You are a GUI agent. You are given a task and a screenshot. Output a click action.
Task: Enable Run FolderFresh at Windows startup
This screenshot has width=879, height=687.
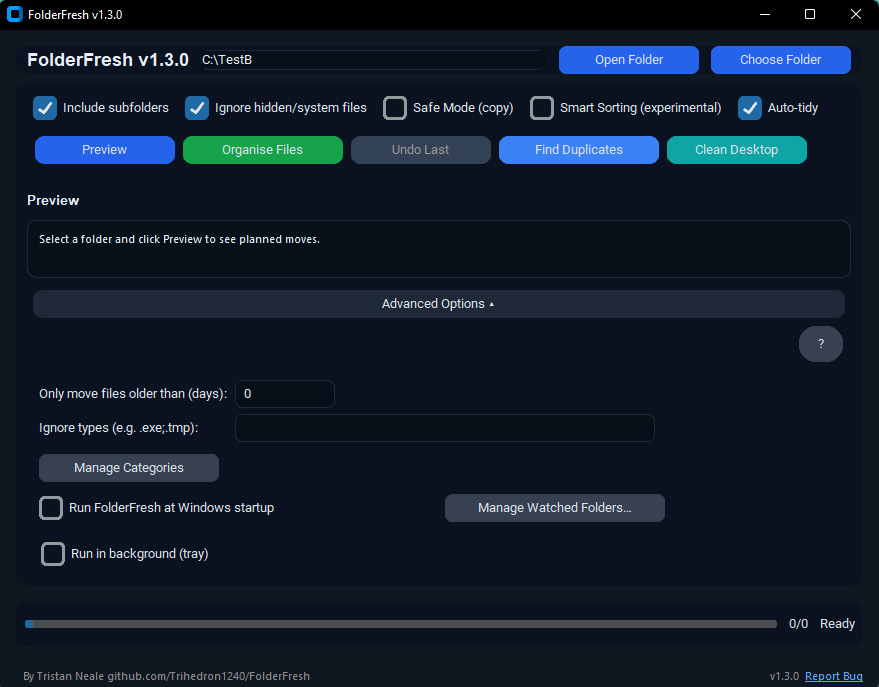tap(51, 508)
